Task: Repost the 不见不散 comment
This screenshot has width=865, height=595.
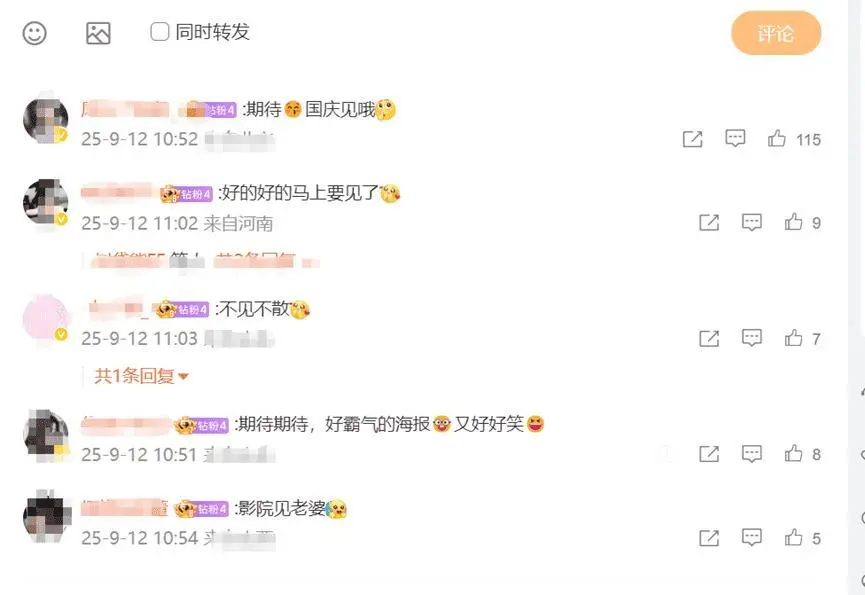Action: [x=709, y=338]
